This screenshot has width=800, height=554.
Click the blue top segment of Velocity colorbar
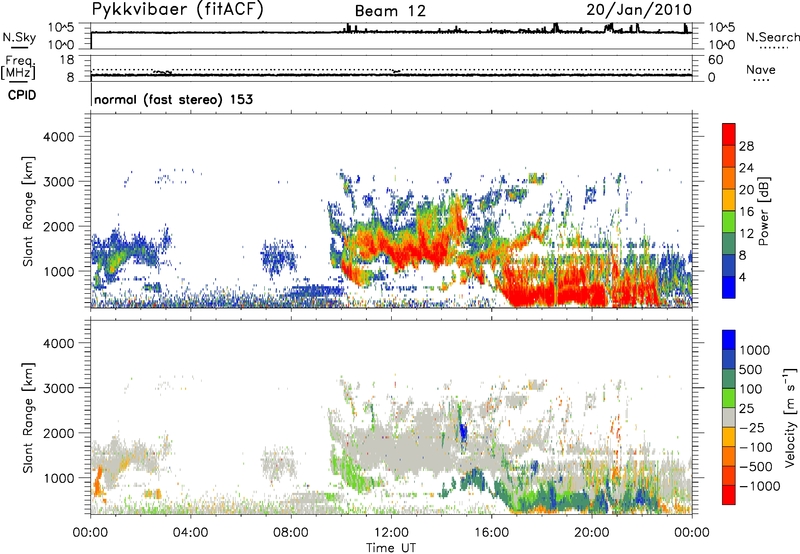click(x=729, y=340)
